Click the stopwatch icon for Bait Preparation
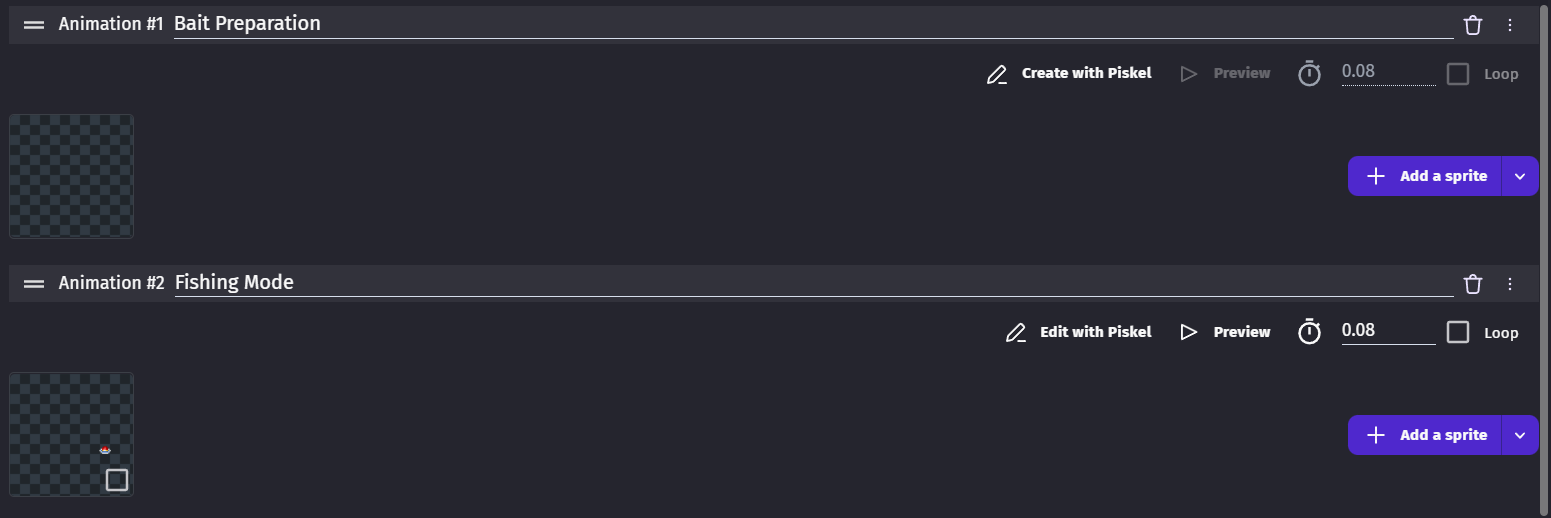This screenshot has width=1551, height=518. pyautogui.click(x=1309, y=73)
